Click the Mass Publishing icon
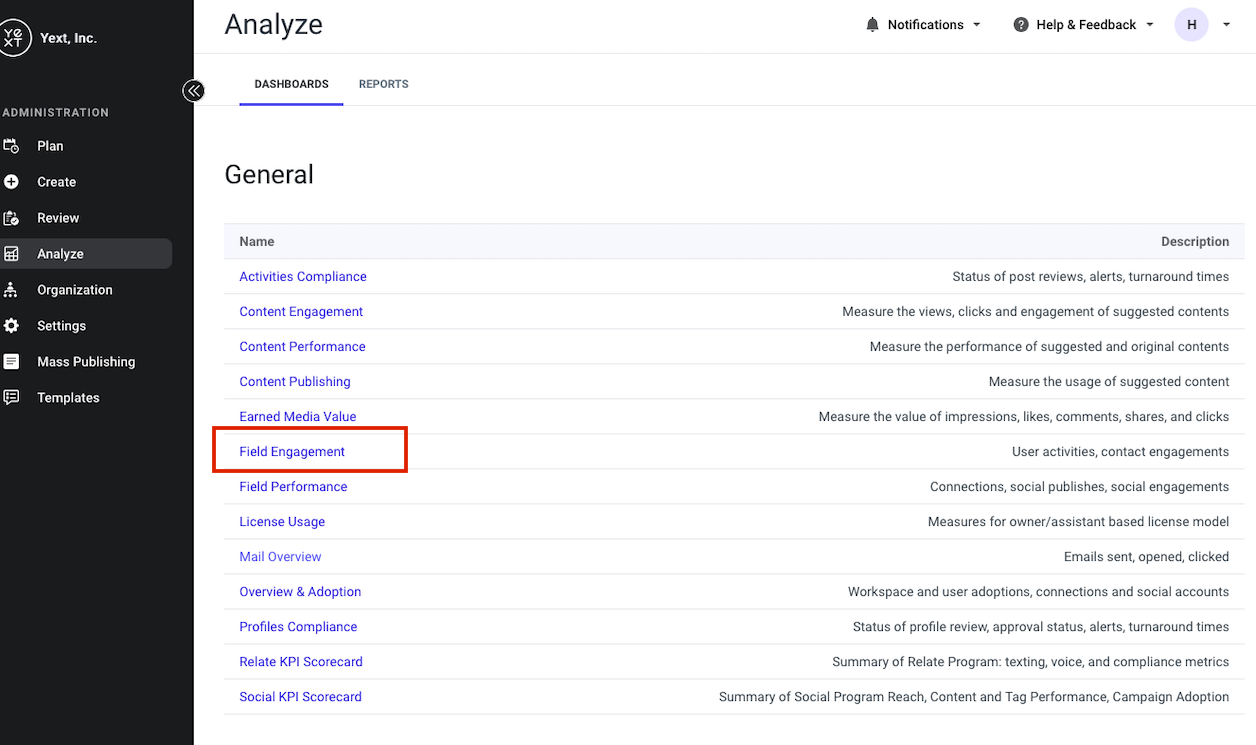Screen dimensions: 1256x745 point(11,362)
